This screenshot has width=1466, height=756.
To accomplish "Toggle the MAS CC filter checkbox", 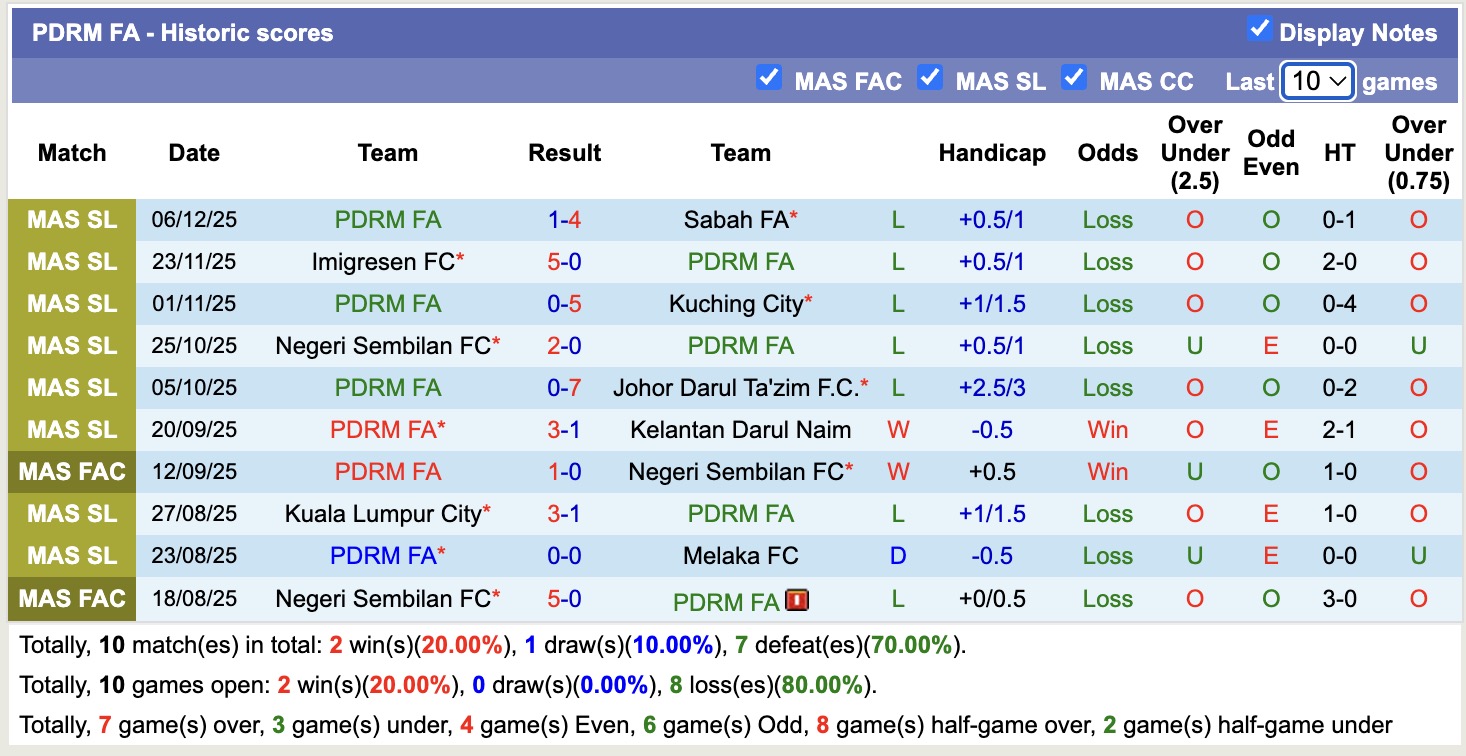I will click(1074, 78).
